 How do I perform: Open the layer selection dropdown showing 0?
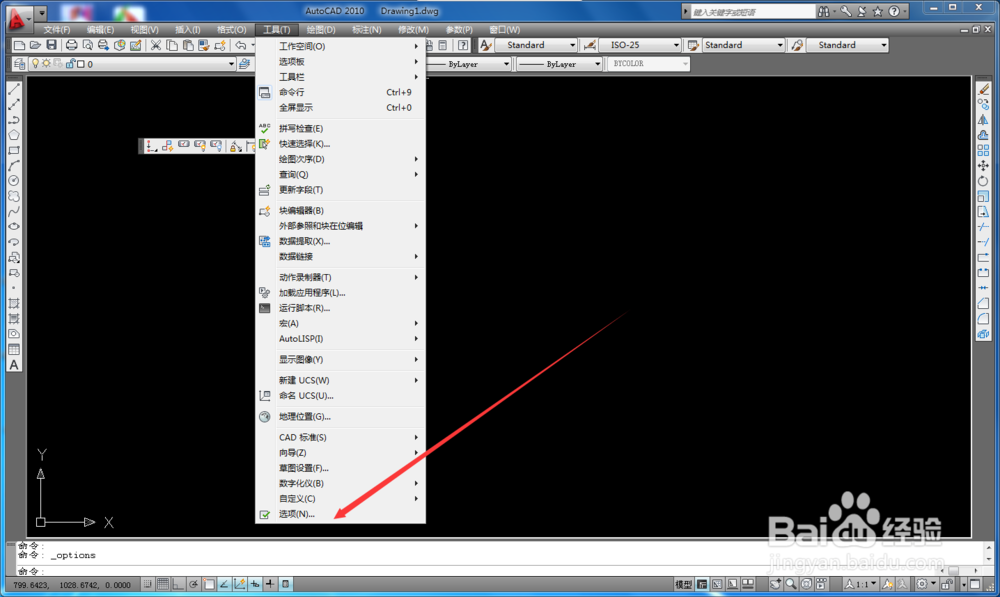pyautogui.click(x=132, y=64)
